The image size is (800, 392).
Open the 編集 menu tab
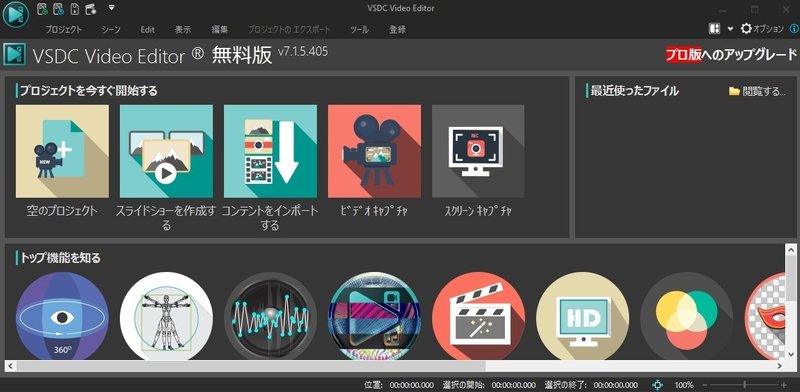(220, 30)
